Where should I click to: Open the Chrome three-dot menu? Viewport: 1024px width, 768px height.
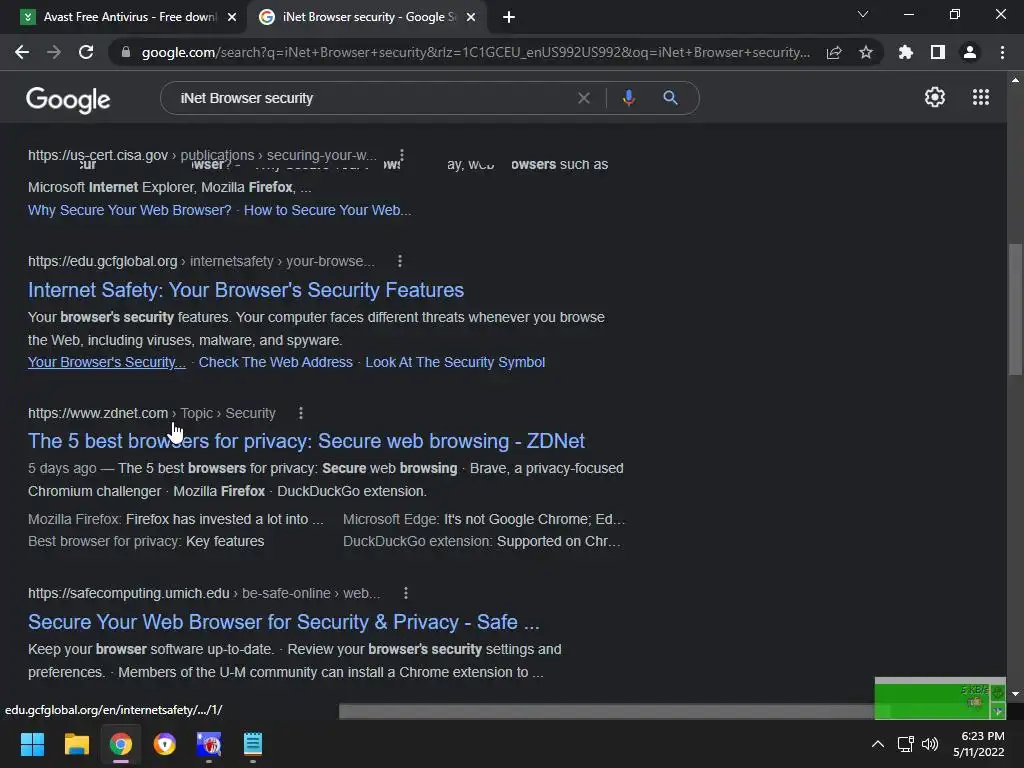pos(1002,52)
